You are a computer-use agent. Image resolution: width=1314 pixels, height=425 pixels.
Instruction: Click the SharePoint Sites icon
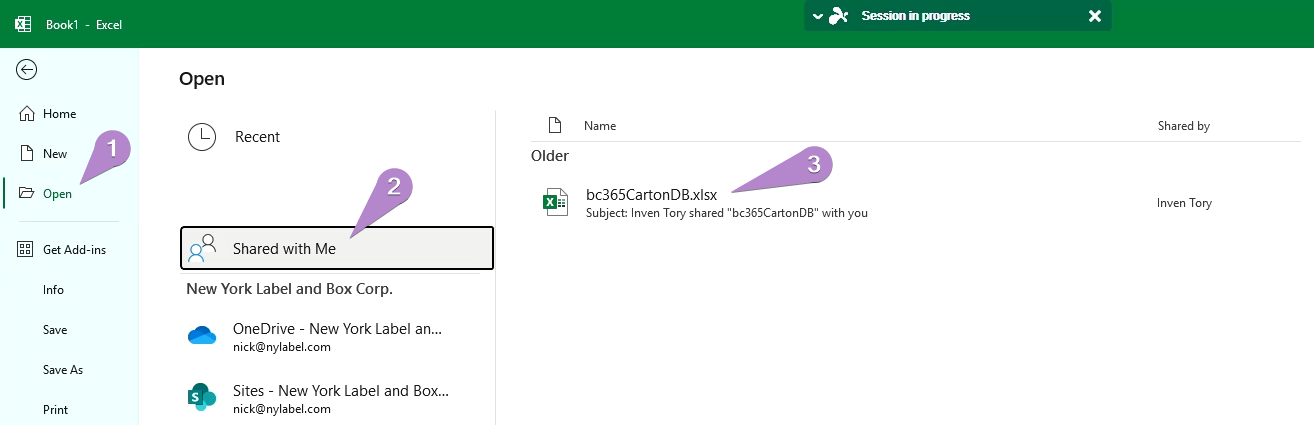(202, 397)
